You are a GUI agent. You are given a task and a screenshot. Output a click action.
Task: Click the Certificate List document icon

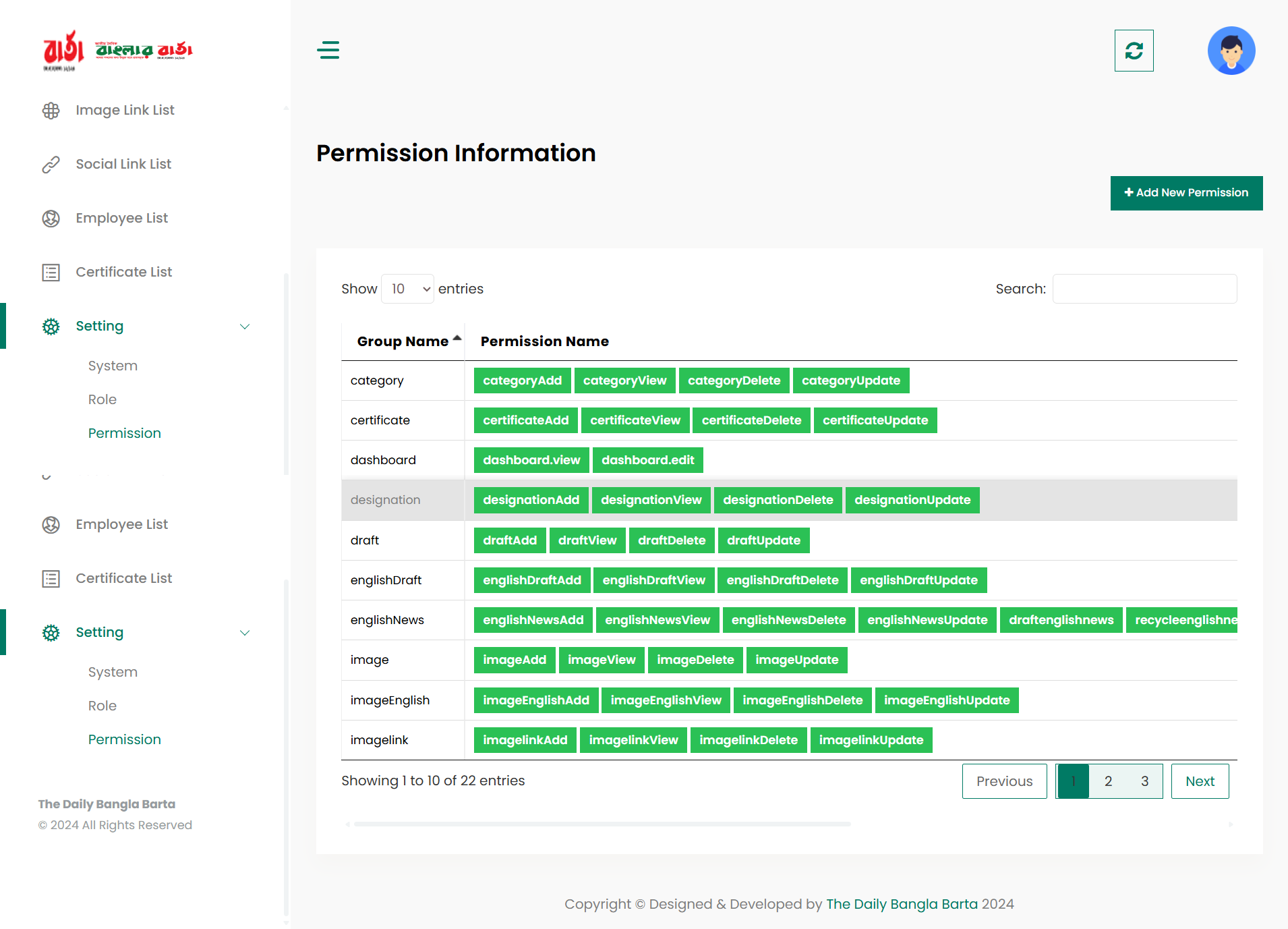51,272
